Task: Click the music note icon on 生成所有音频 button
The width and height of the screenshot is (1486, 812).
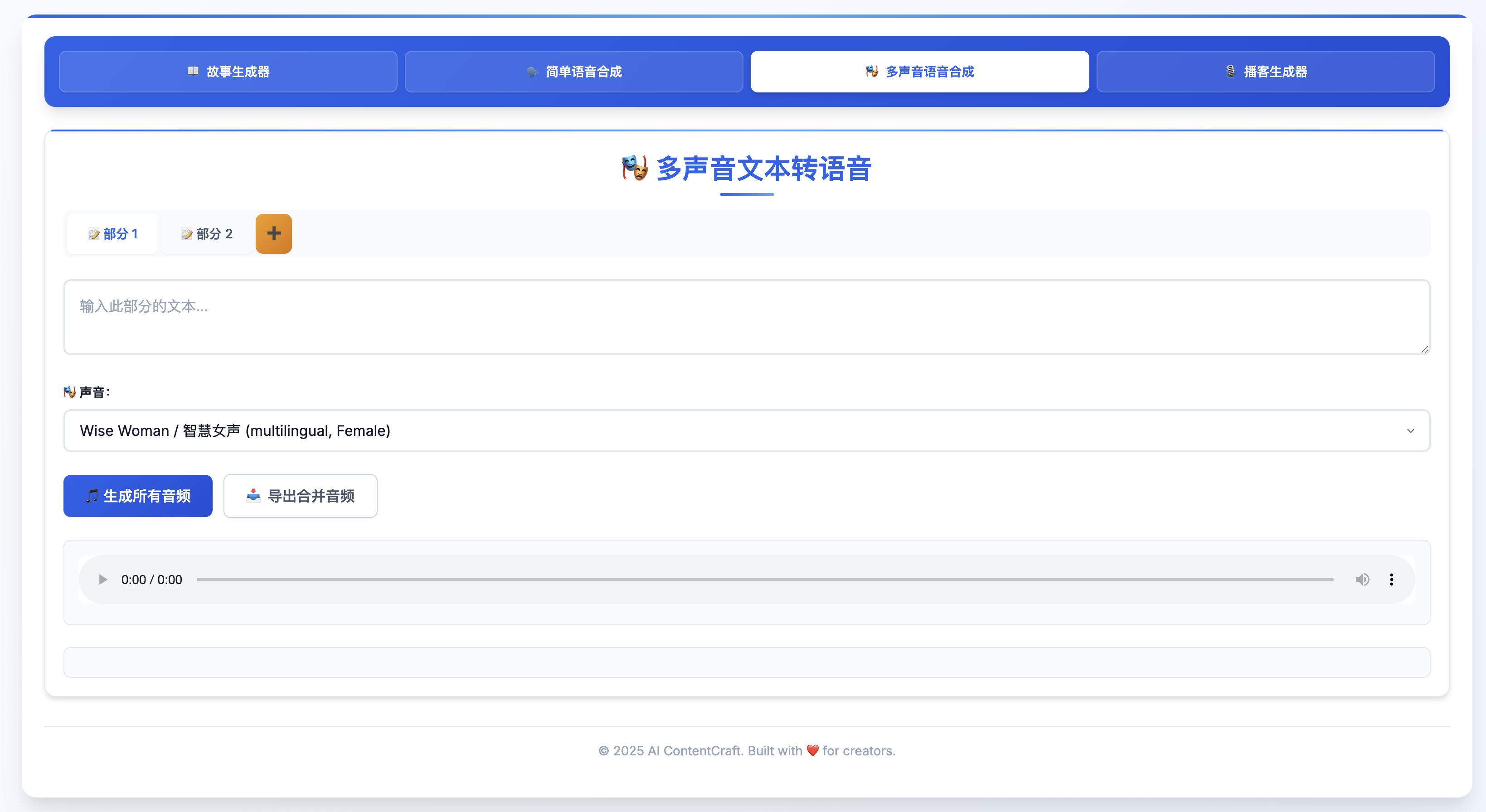Action: [x=92, y=496]
